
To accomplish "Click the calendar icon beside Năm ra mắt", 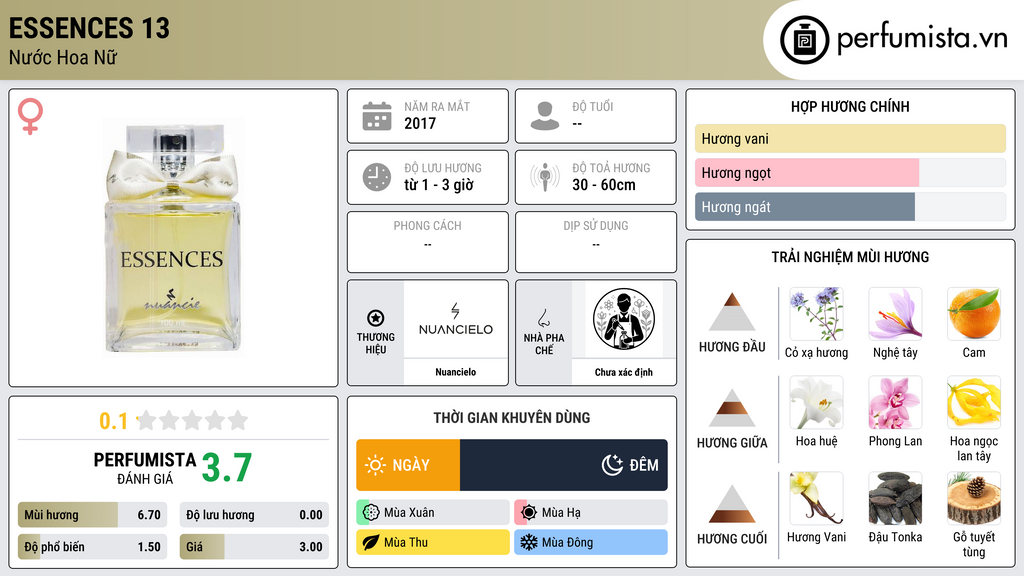I will [x=377, y=116].
